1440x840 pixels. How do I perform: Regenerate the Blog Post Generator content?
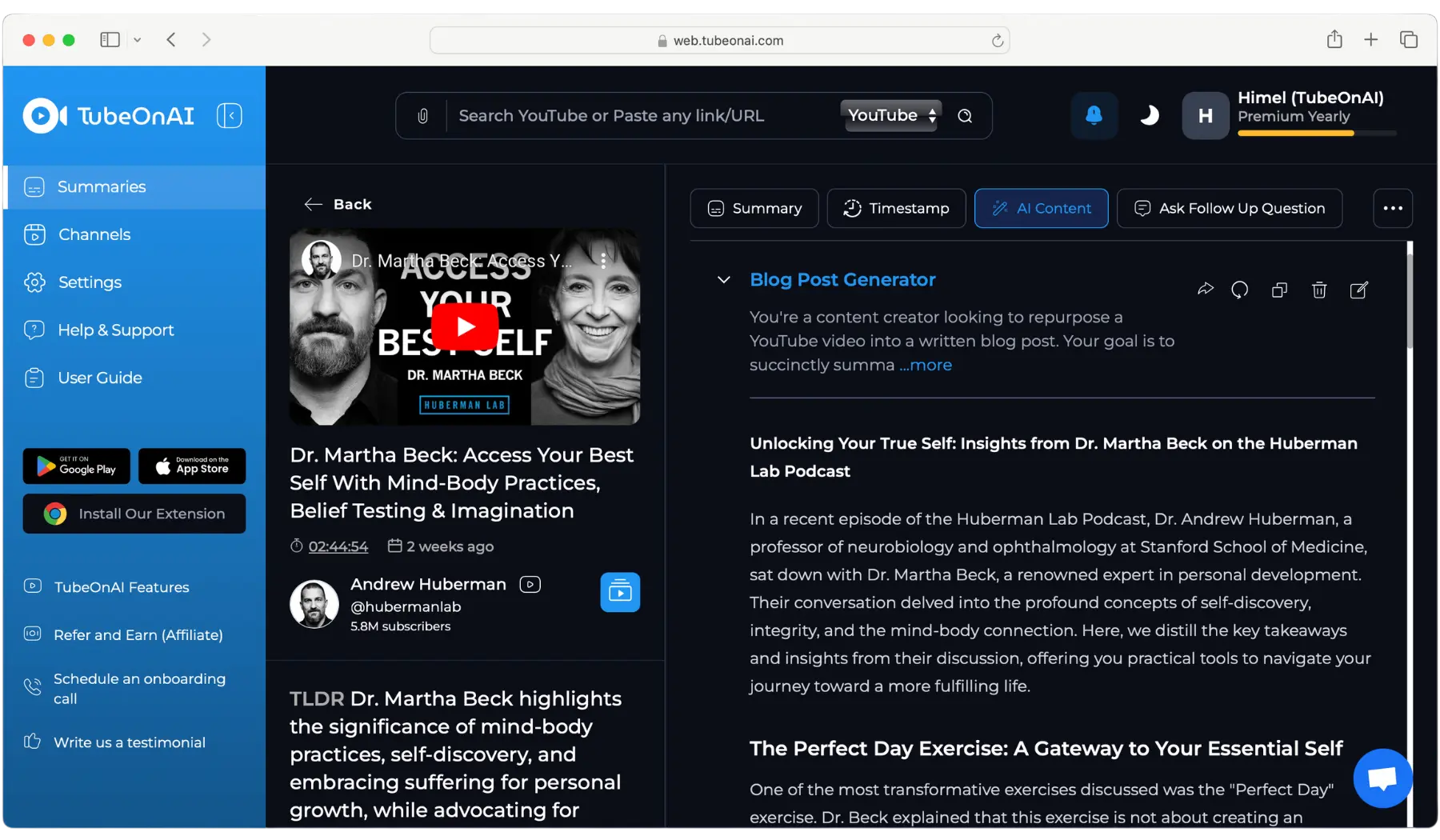[x=1240, y=290]
